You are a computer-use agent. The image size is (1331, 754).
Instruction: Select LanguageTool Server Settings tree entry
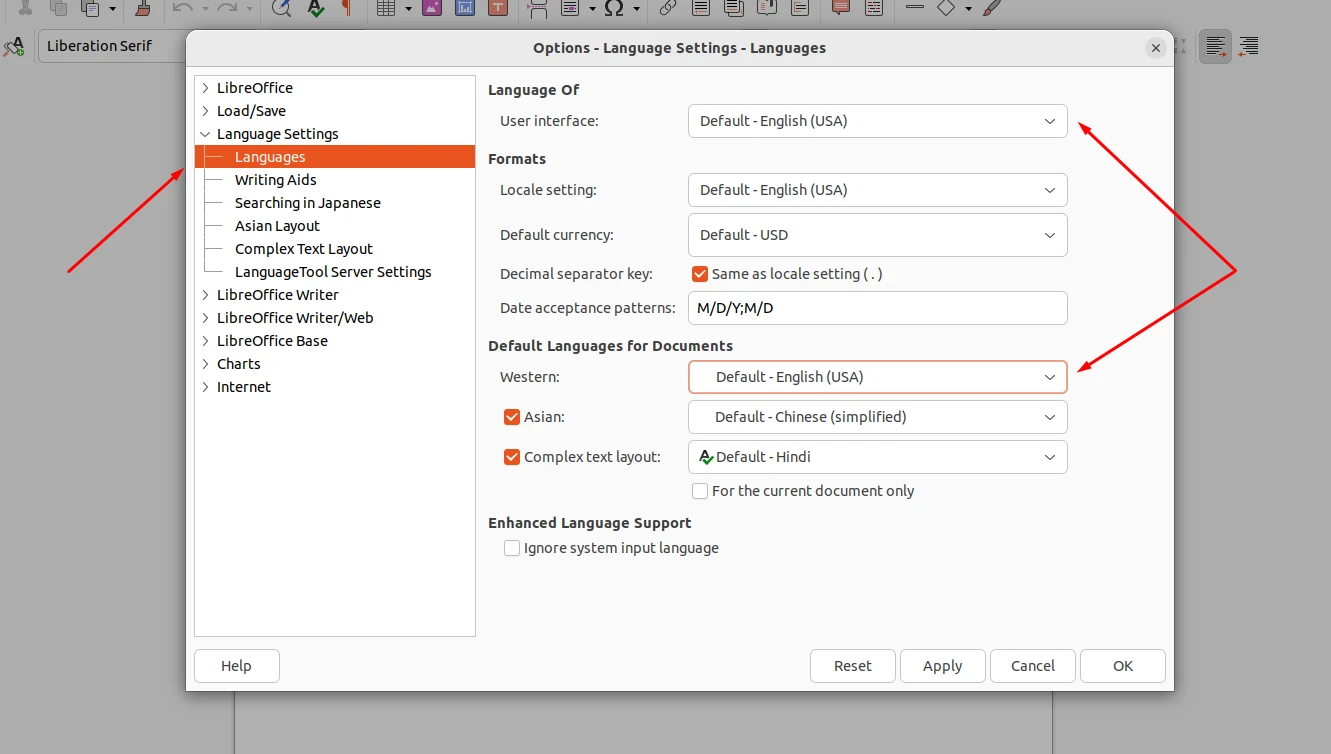click(x=333, y=272)
